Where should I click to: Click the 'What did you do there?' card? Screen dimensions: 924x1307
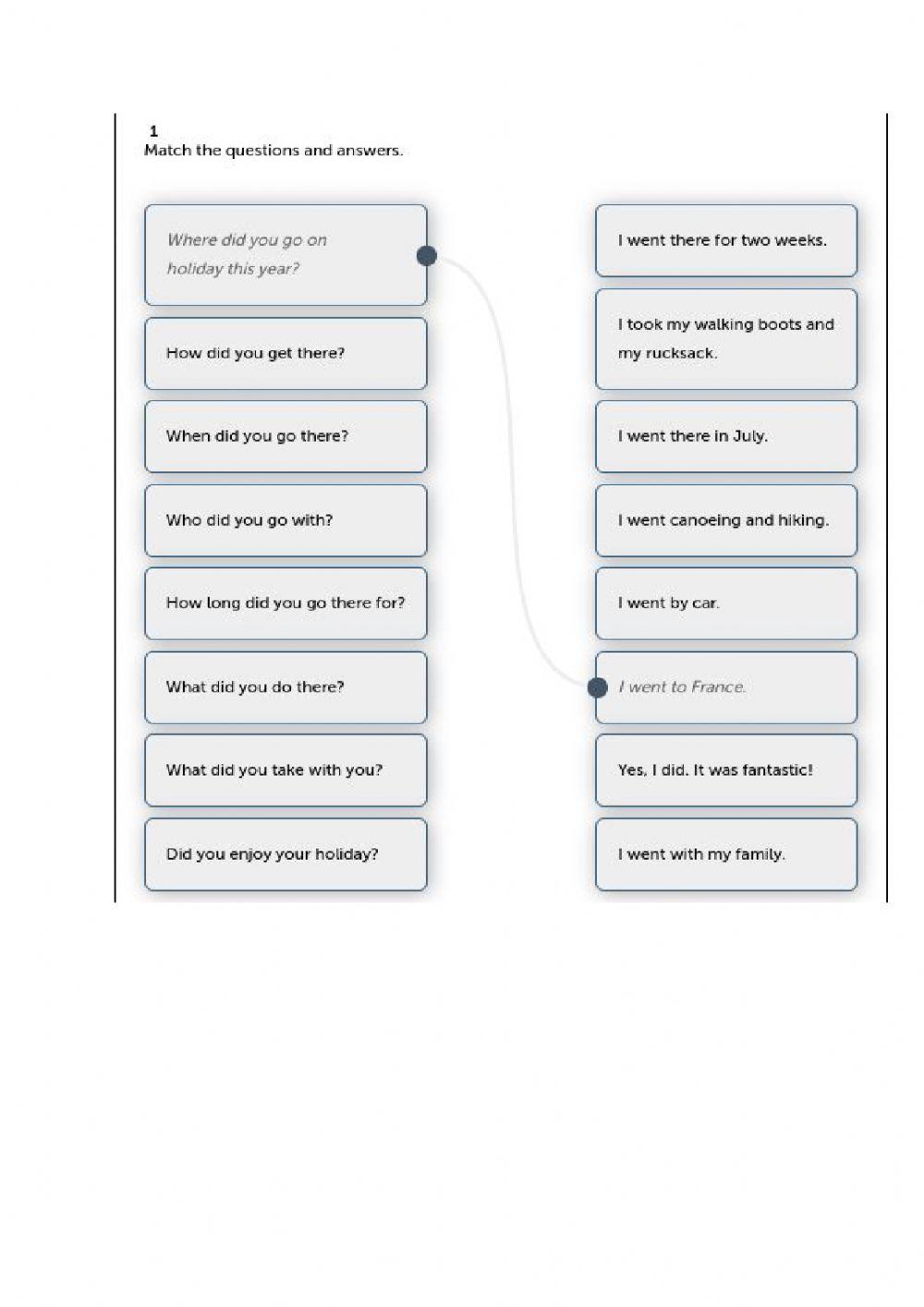coord(286,687)
